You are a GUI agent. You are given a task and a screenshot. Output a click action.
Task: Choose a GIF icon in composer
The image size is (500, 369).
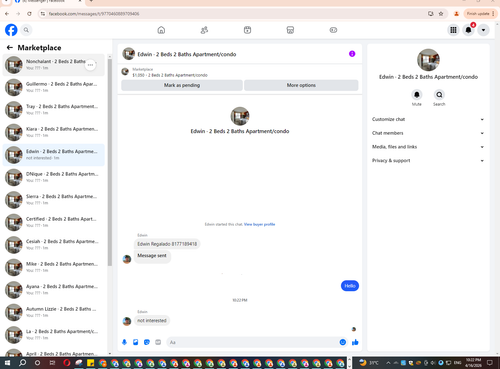pyautogui.click(x=158, y=342)
